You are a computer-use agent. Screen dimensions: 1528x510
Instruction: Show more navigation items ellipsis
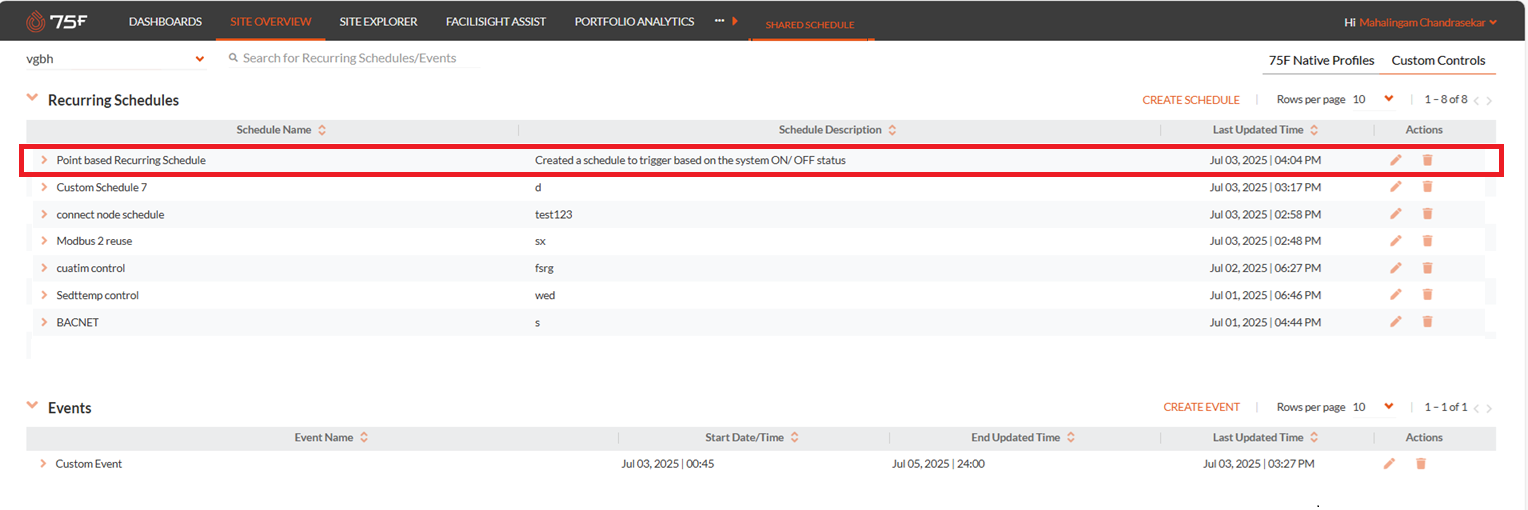tap(719, 20)
